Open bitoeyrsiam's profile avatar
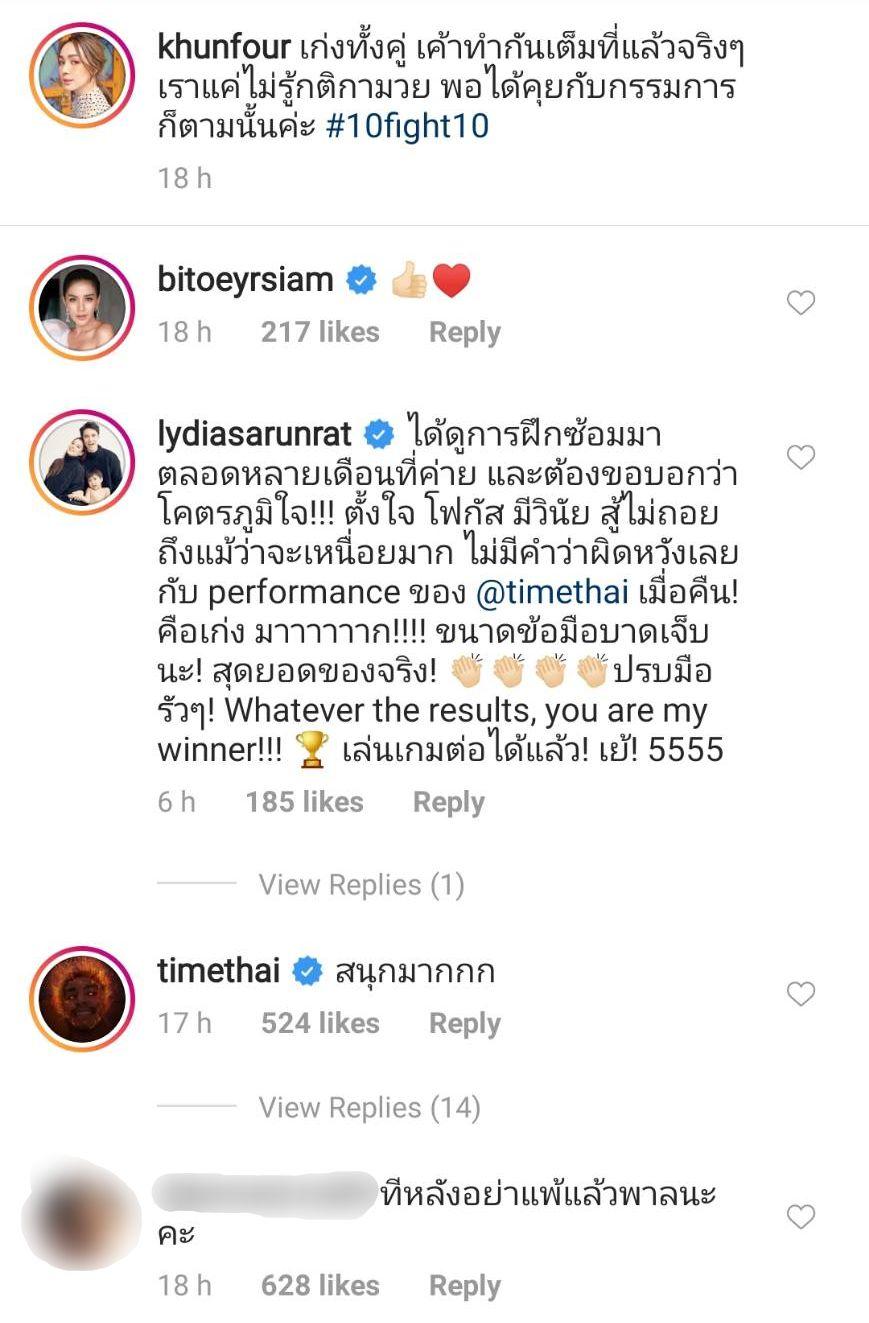869x1323 pixels. 81,307
